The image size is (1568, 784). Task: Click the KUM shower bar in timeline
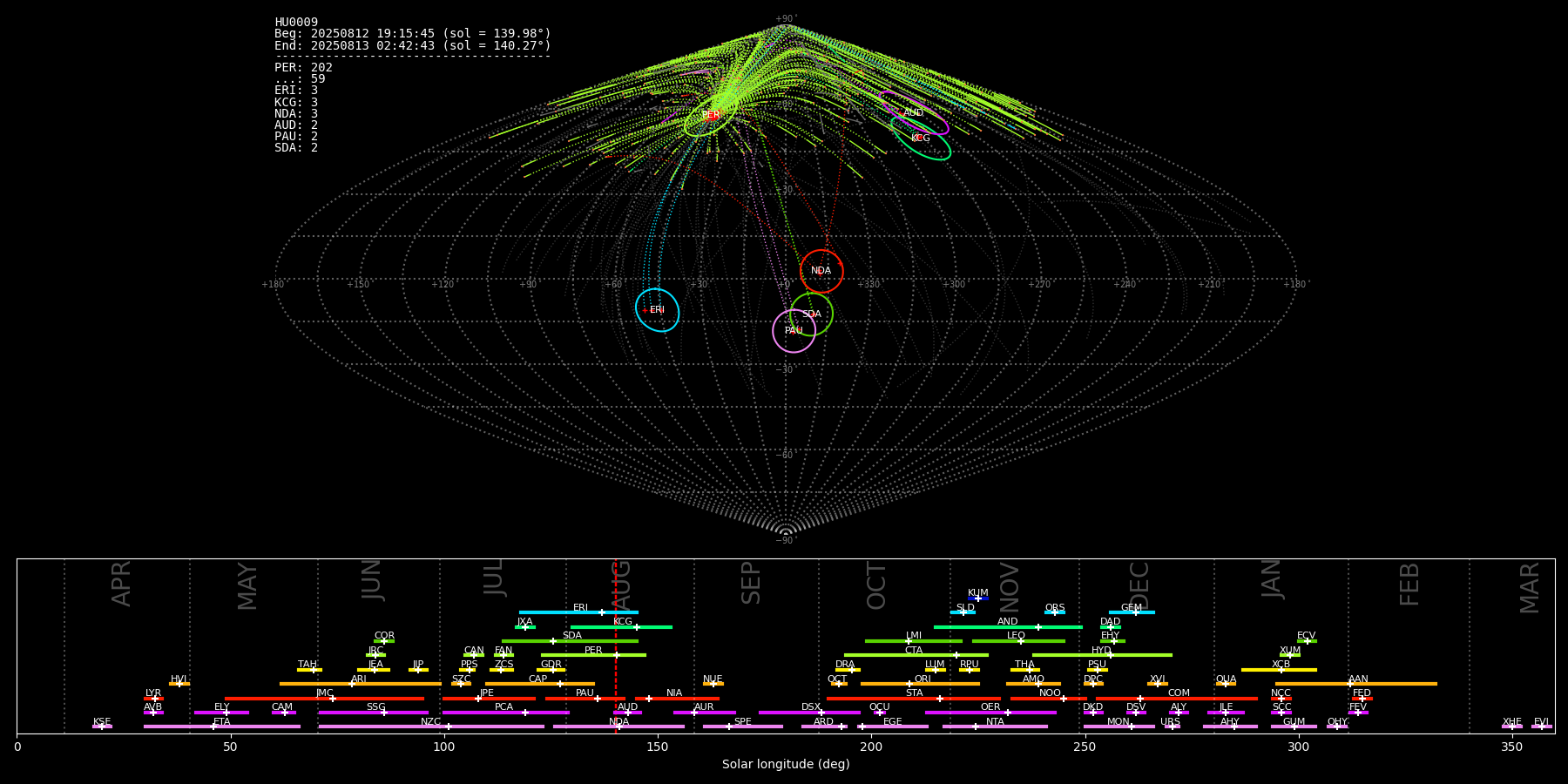pos(978,598)
